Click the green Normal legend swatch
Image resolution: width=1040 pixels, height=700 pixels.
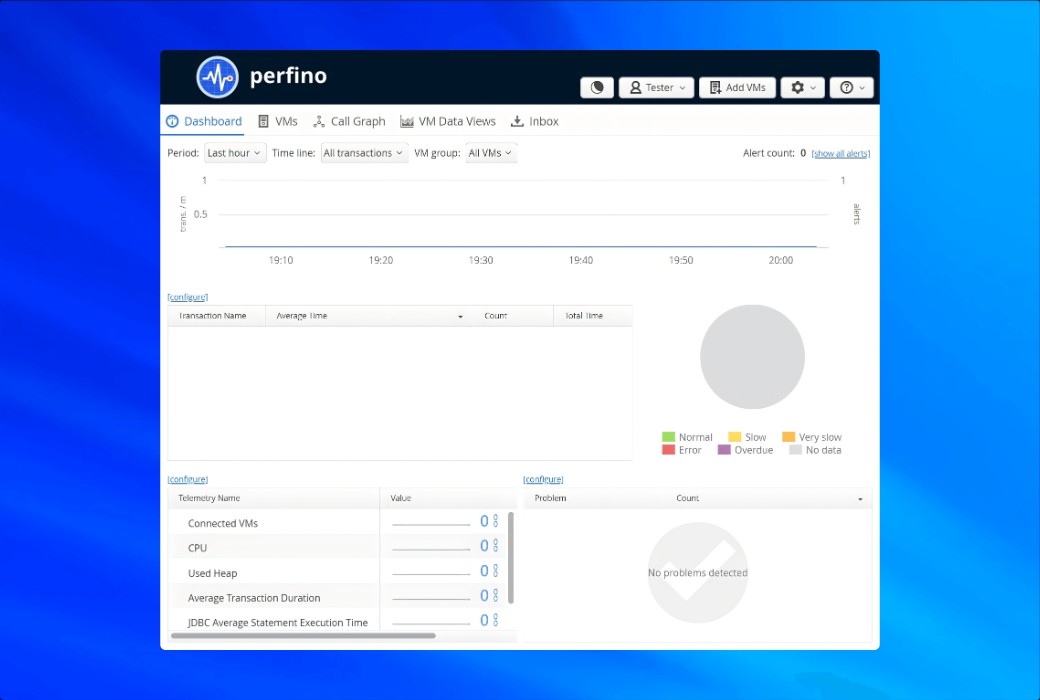(x=669, y=437)
